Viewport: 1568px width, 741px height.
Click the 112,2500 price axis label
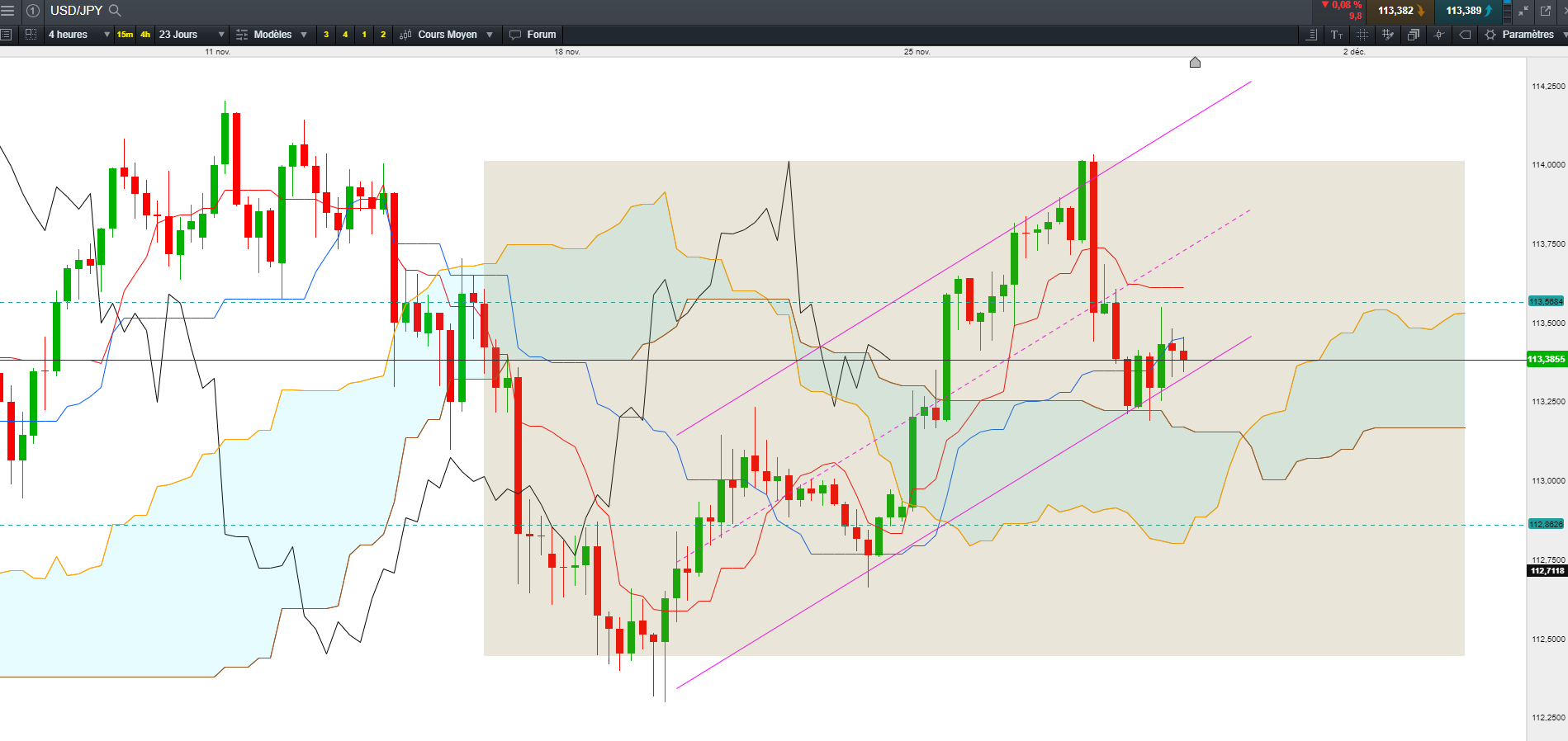tap(1548, 718)
